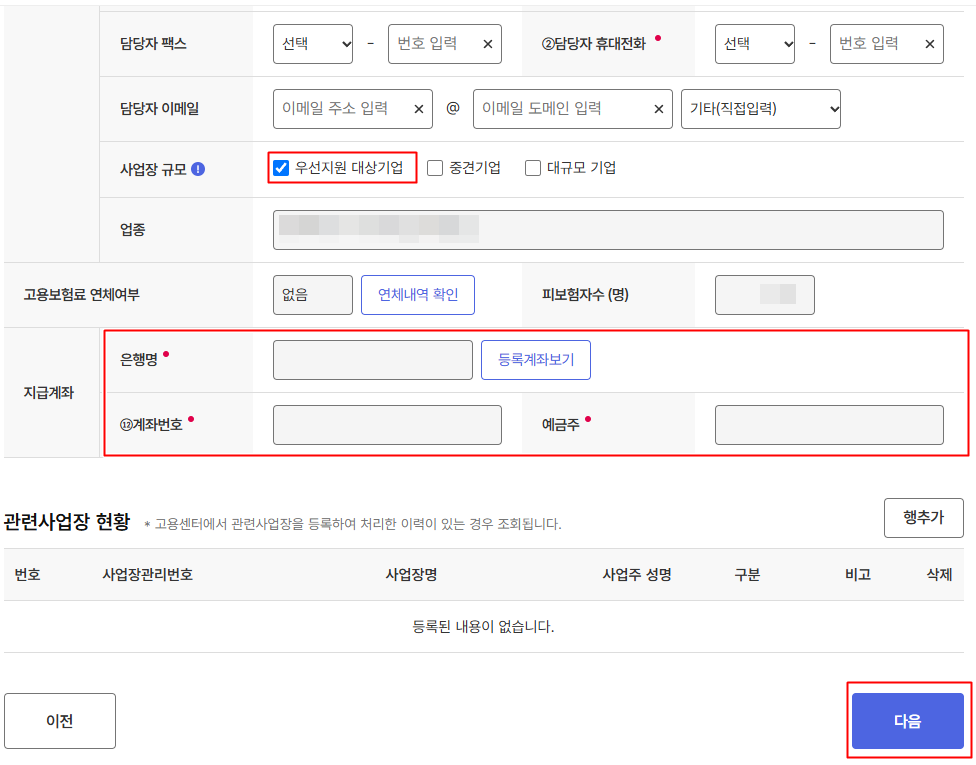Clear the 담당자 휴대전화 number field with X

pos(929,44)
